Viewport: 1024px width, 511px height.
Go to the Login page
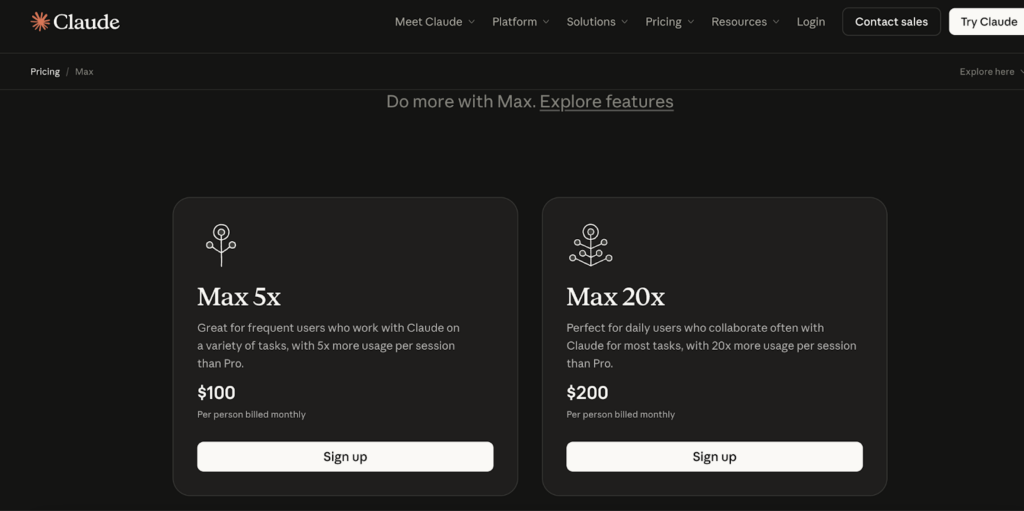point(811,22)
